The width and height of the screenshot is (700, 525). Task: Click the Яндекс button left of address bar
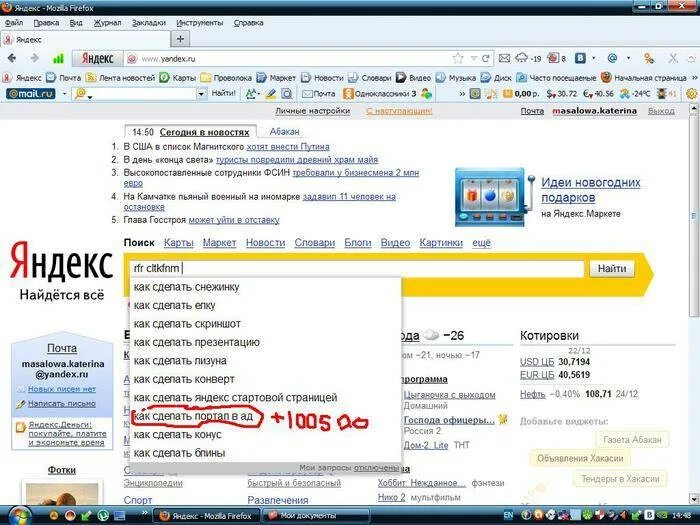pyautogui.click(x=98, y=58)
